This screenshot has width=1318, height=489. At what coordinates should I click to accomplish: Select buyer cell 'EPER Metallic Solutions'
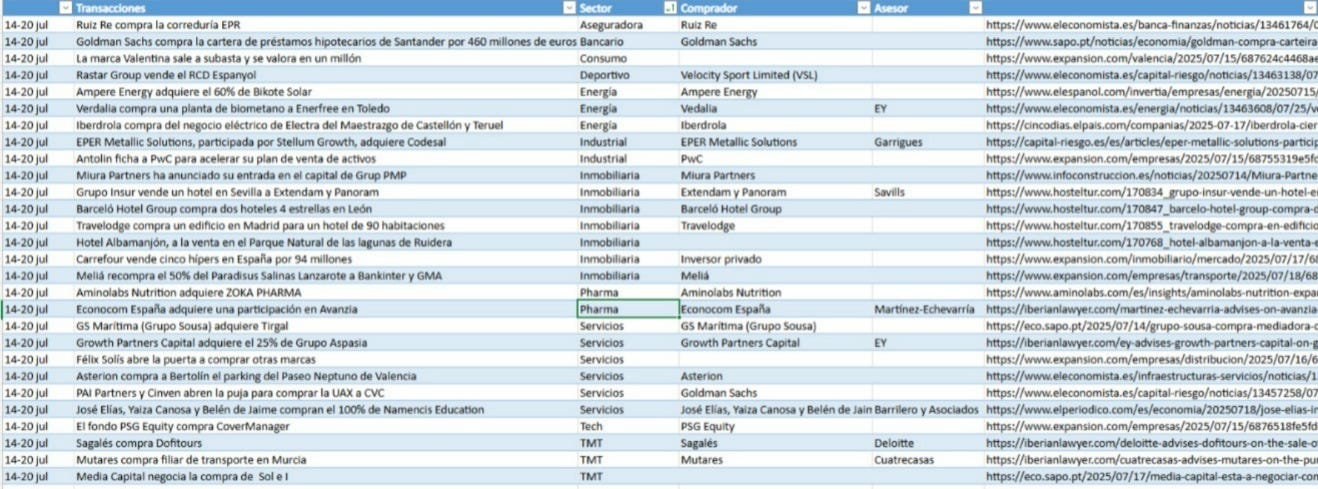(775, 142)
